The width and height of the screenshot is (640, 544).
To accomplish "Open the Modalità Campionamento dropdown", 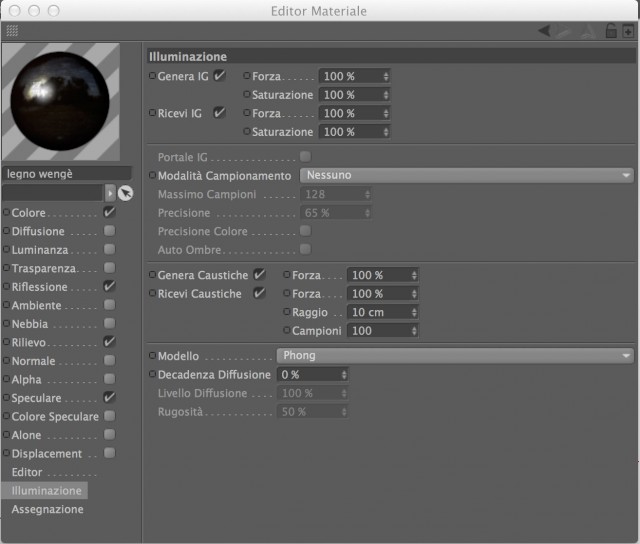I will coord(467,175).
